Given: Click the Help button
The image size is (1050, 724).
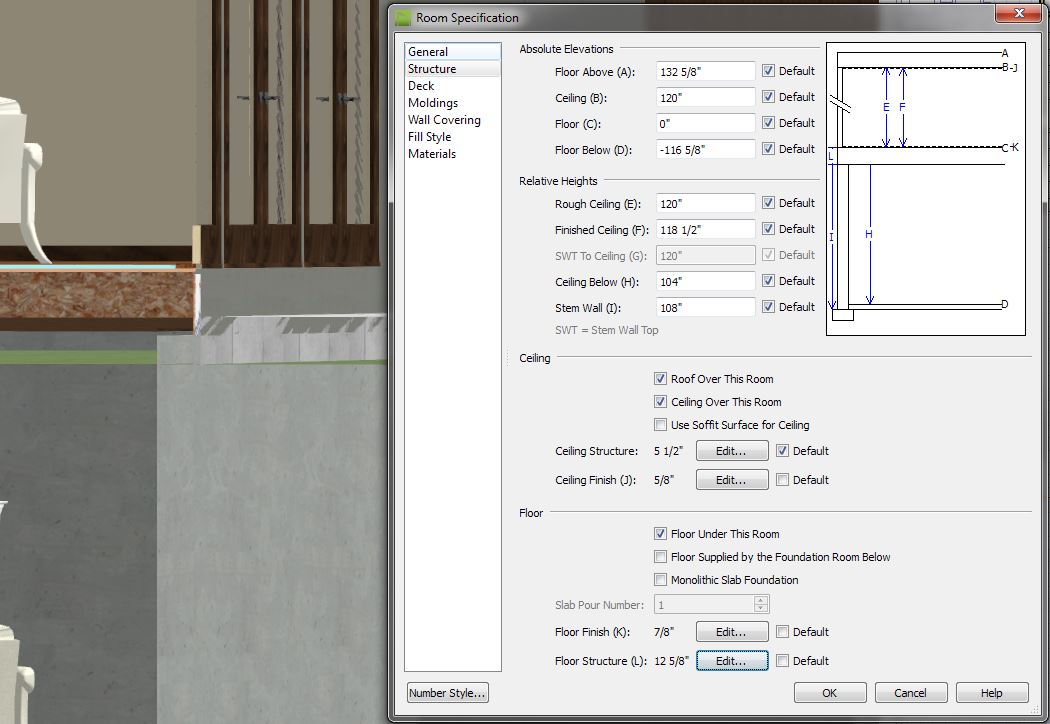Looking at the screenshot, I should pyautogui.click(x=991, y=693).
